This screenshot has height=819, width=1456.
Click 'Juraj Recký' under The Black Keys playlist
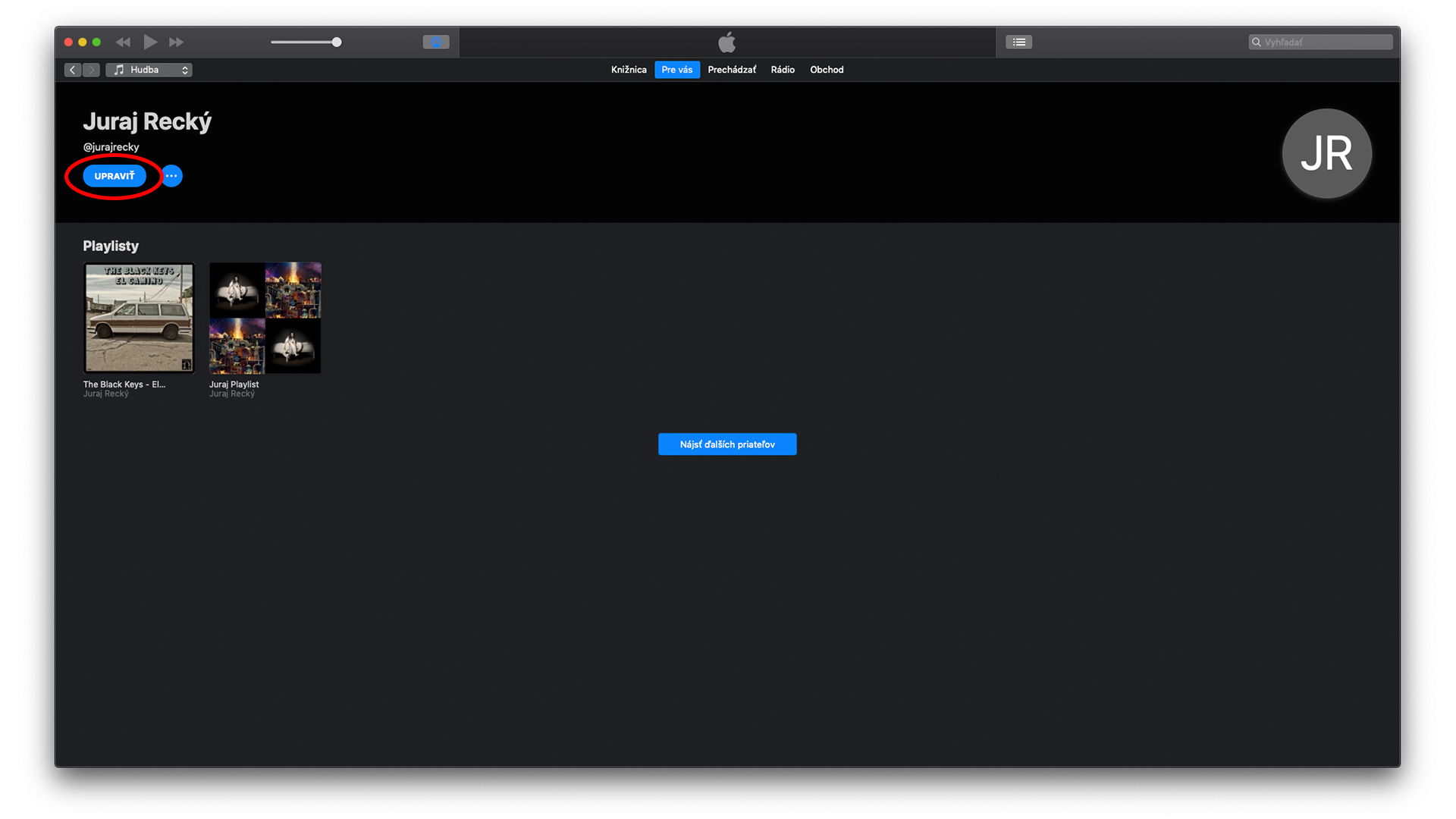click(x=106, y=394)
